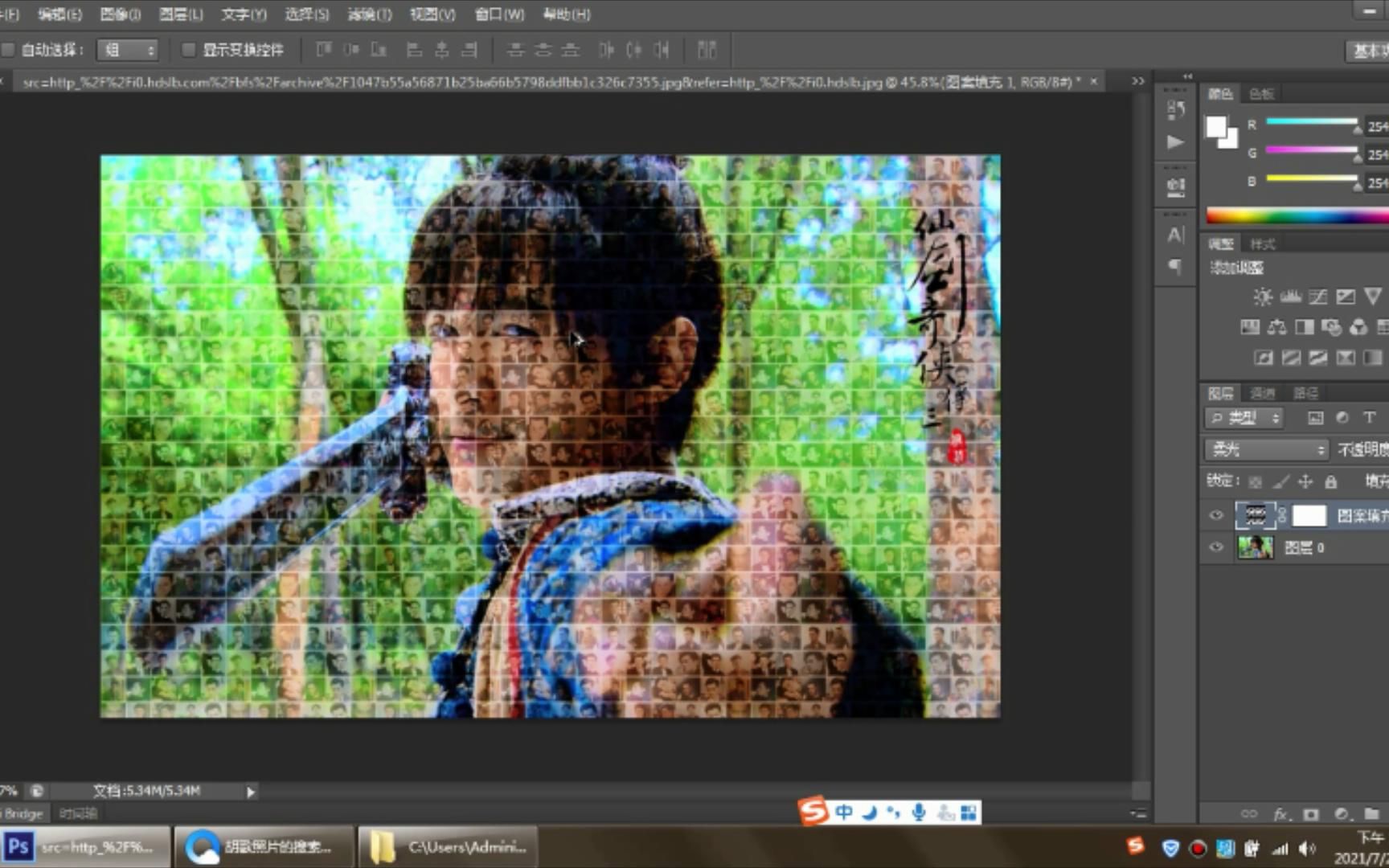Adjust the R red color slider
The image size is (1389, 868).
click(x=1313, y=123)
